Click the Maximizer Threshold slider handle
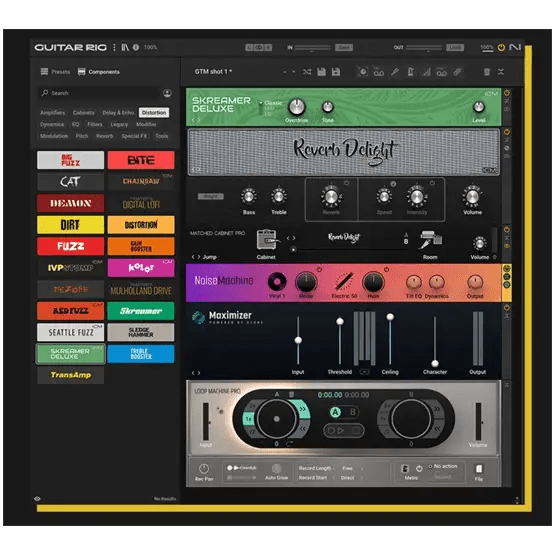This screenshot has height=555, width=555. point(340,321)
